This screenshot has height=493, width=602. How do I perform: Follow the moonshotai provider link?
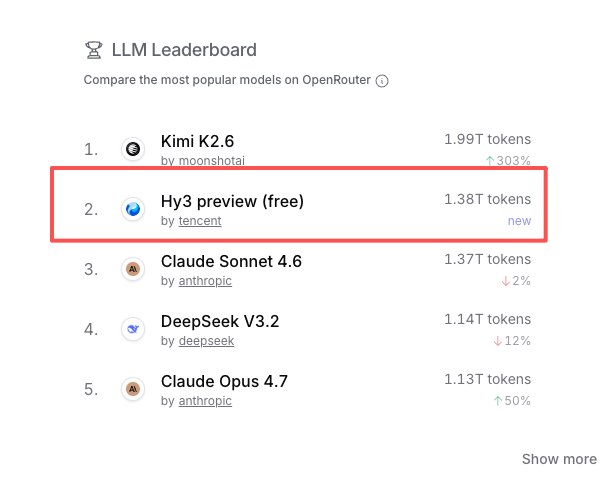(x=212, y=160)
